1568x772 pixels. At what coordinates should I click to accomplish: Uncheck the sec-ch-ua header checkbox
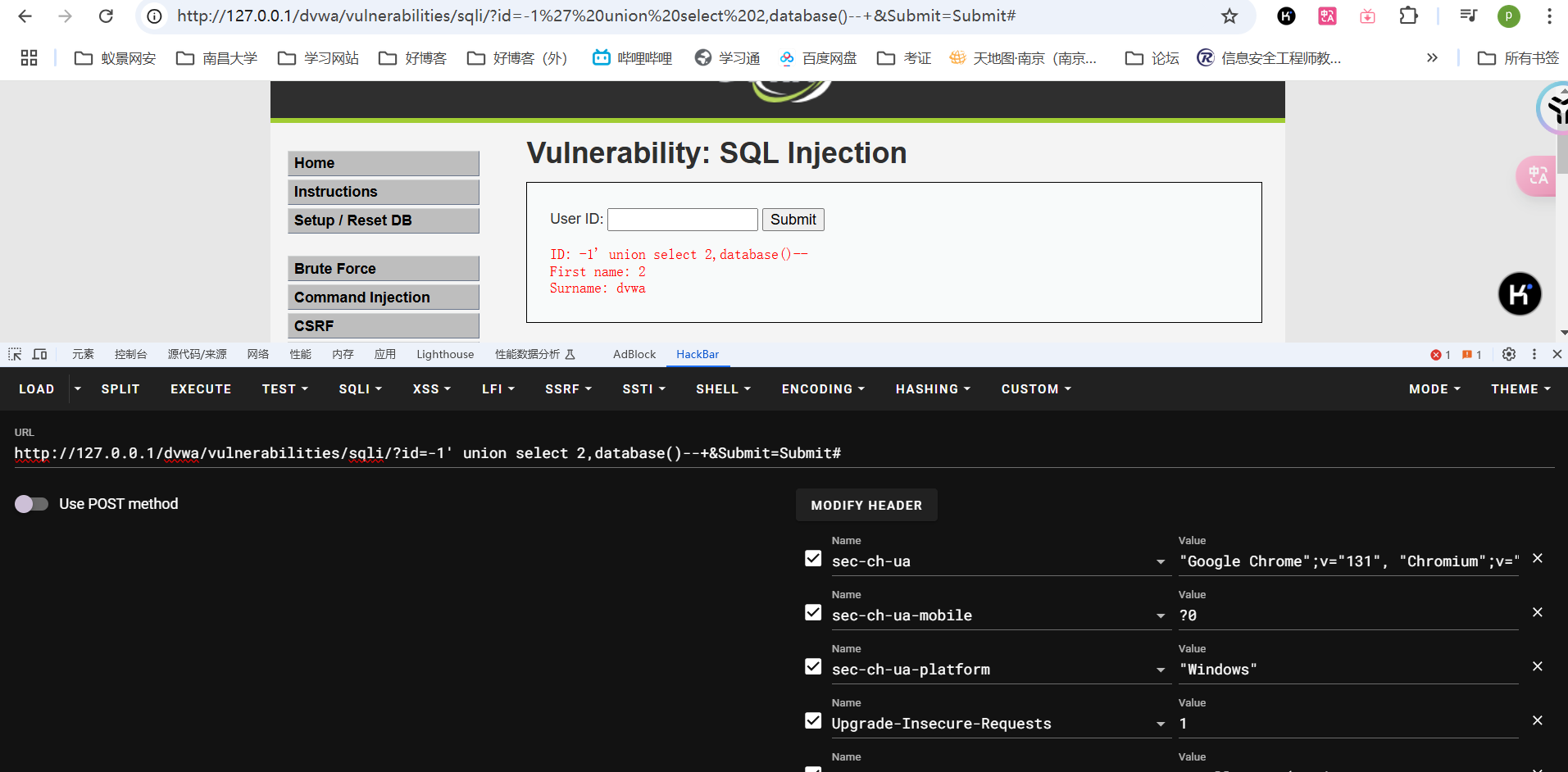point(813,558)
